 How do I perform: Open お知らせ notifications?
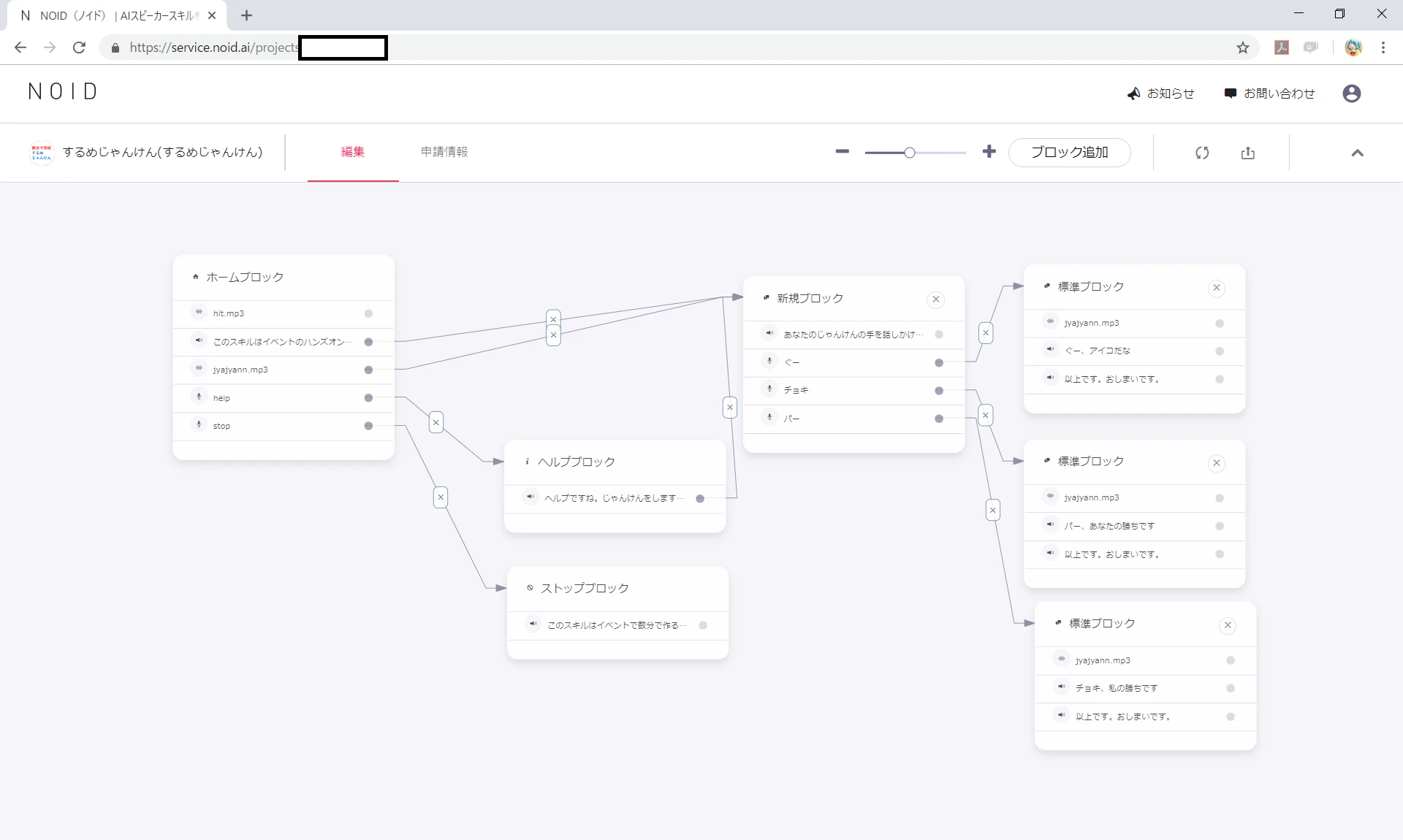coord(1160,93)
